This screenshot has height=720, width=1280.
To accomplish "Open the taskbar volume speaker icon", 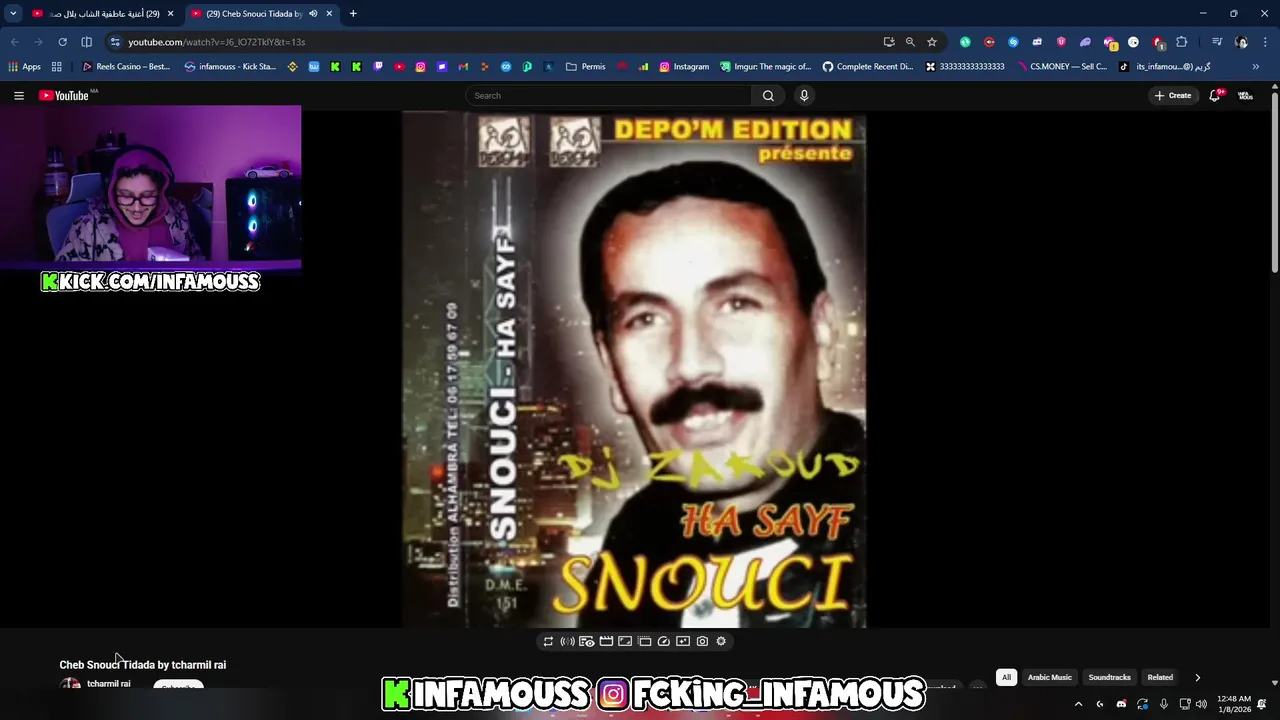I will [x=1201, y=704].
